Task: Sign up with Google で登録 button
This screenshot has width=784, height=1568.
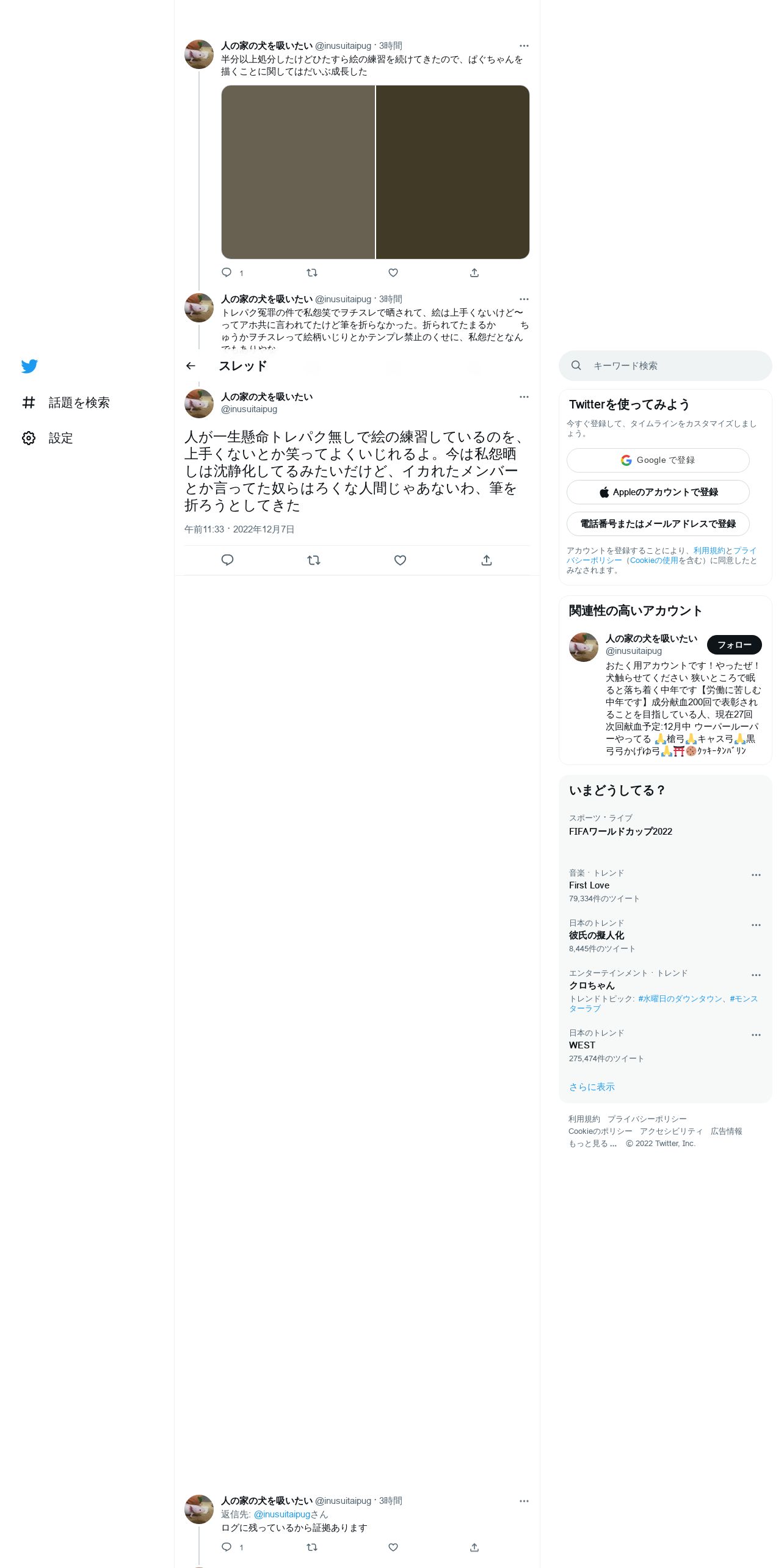Action: click(x=658, y=460)
